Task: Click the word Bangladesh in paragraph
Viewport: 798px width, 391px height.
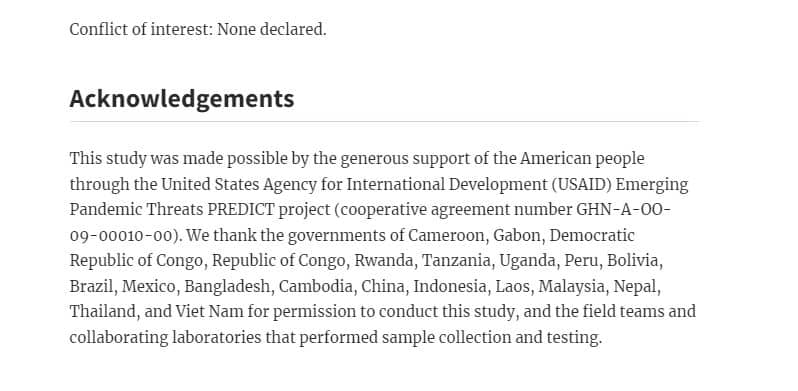Action: [x=227, y=287]
